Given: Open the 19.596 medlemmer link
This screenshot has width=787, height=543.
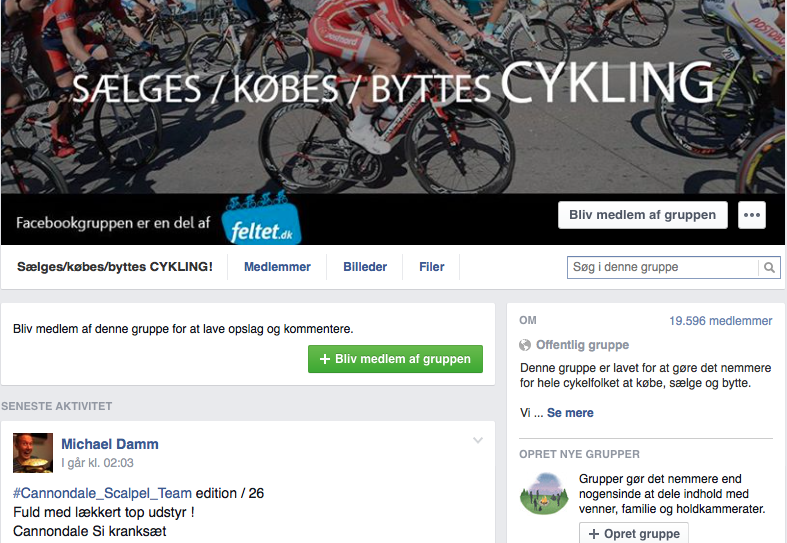Looking at the screenshot, I should click(x=720, y=321).
